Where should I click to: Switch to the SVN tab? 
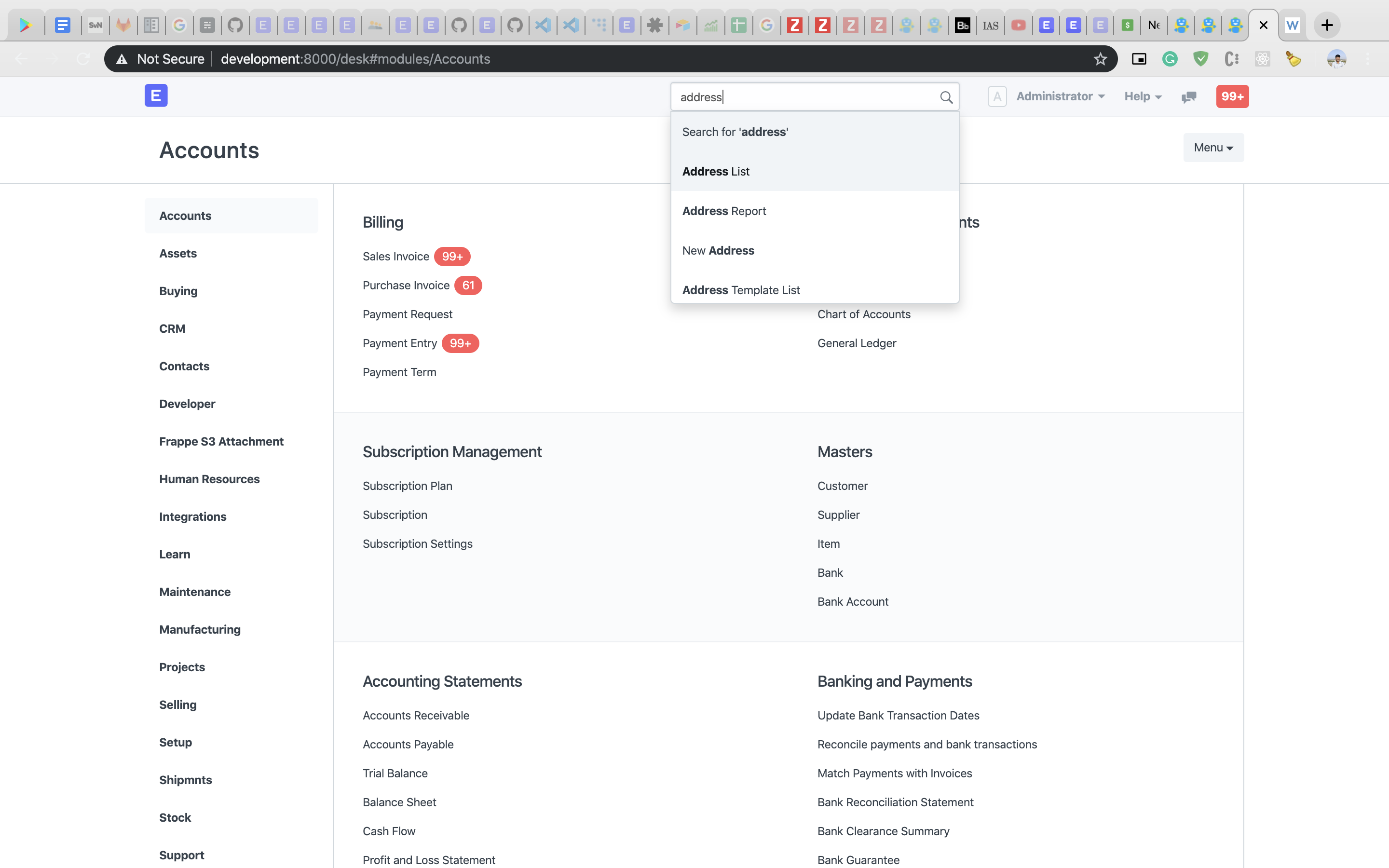point(95,25)
